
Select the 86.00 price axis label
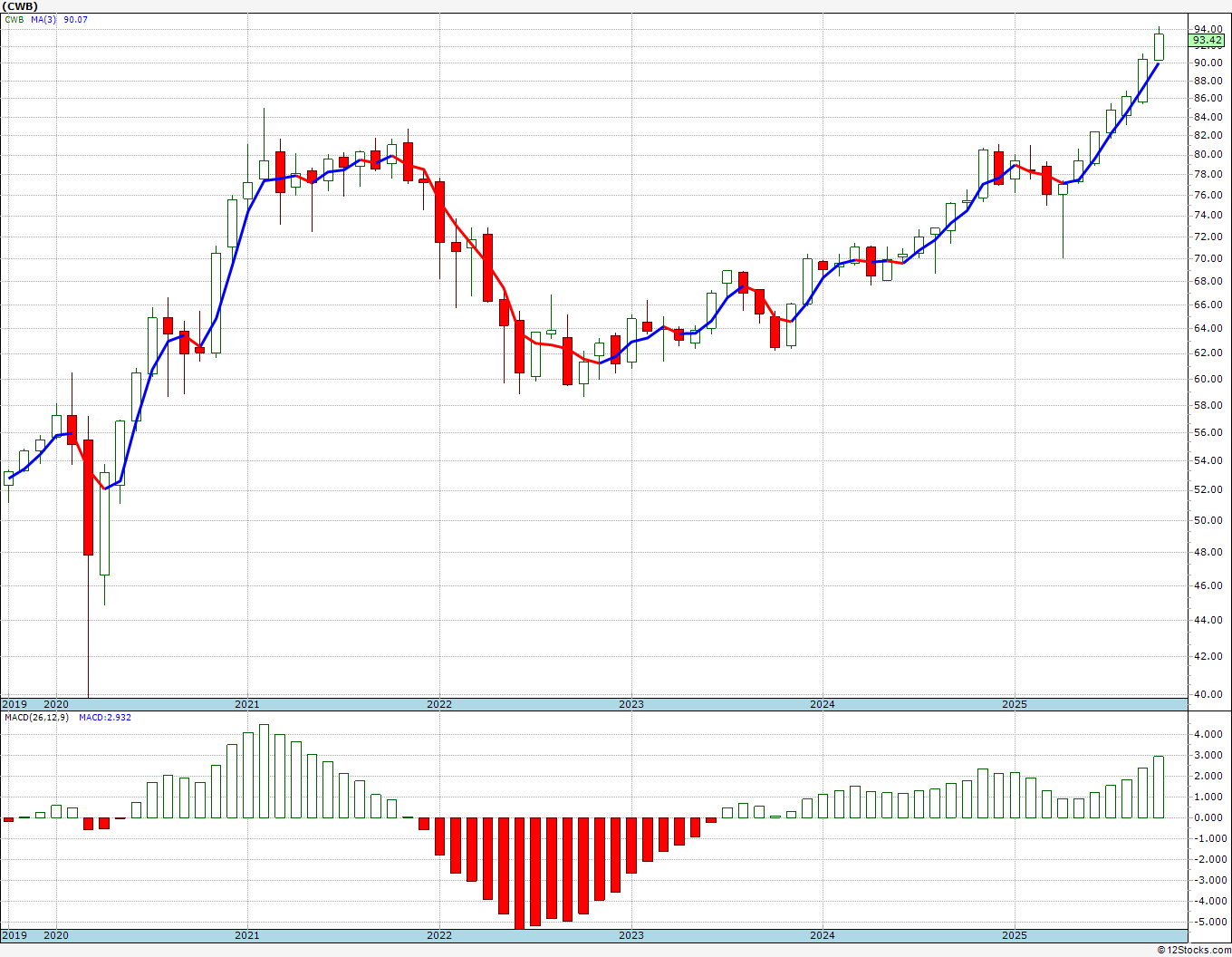[1208, 98]
